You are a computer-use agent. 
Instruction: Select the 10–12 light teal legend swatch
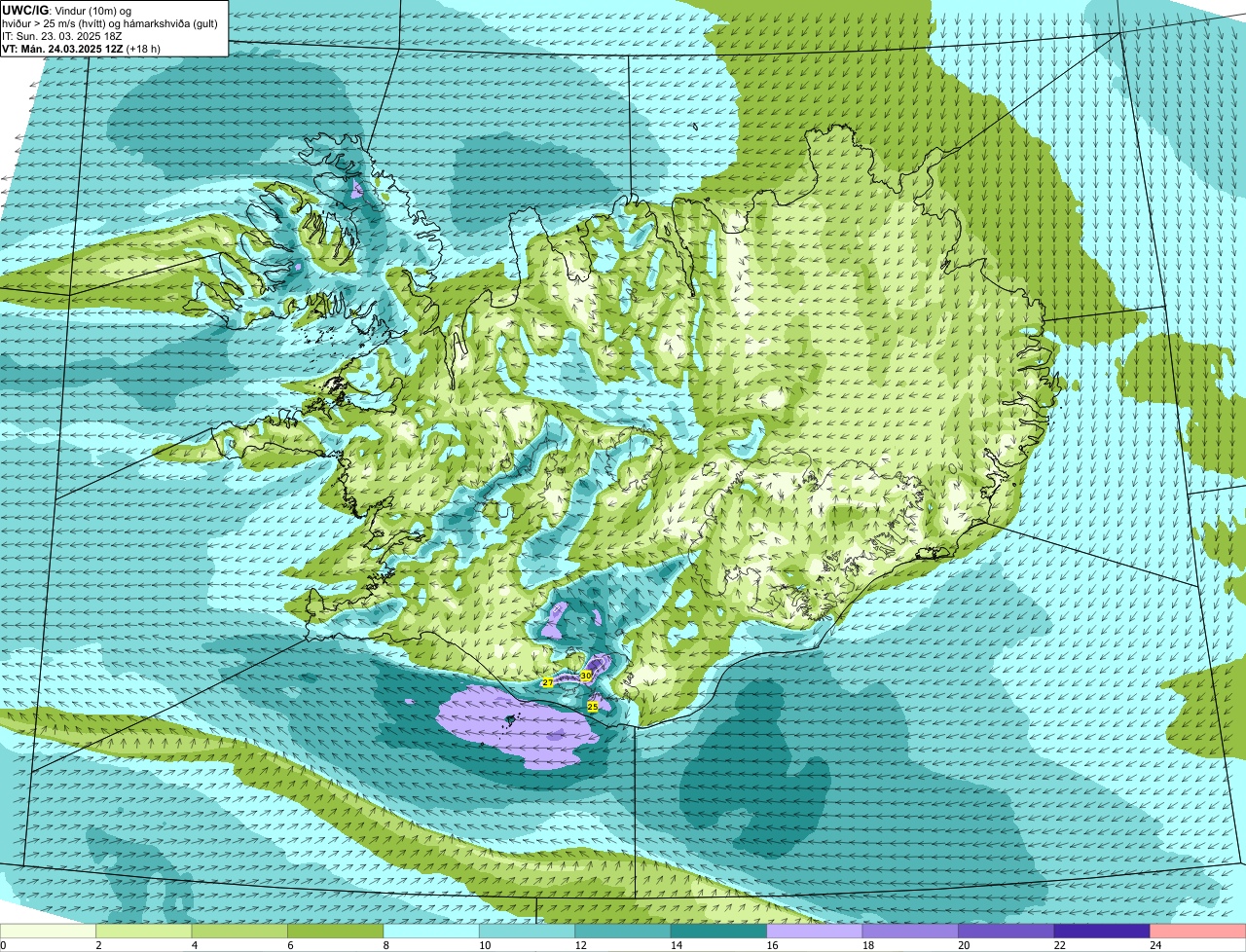tap(528, 932)
